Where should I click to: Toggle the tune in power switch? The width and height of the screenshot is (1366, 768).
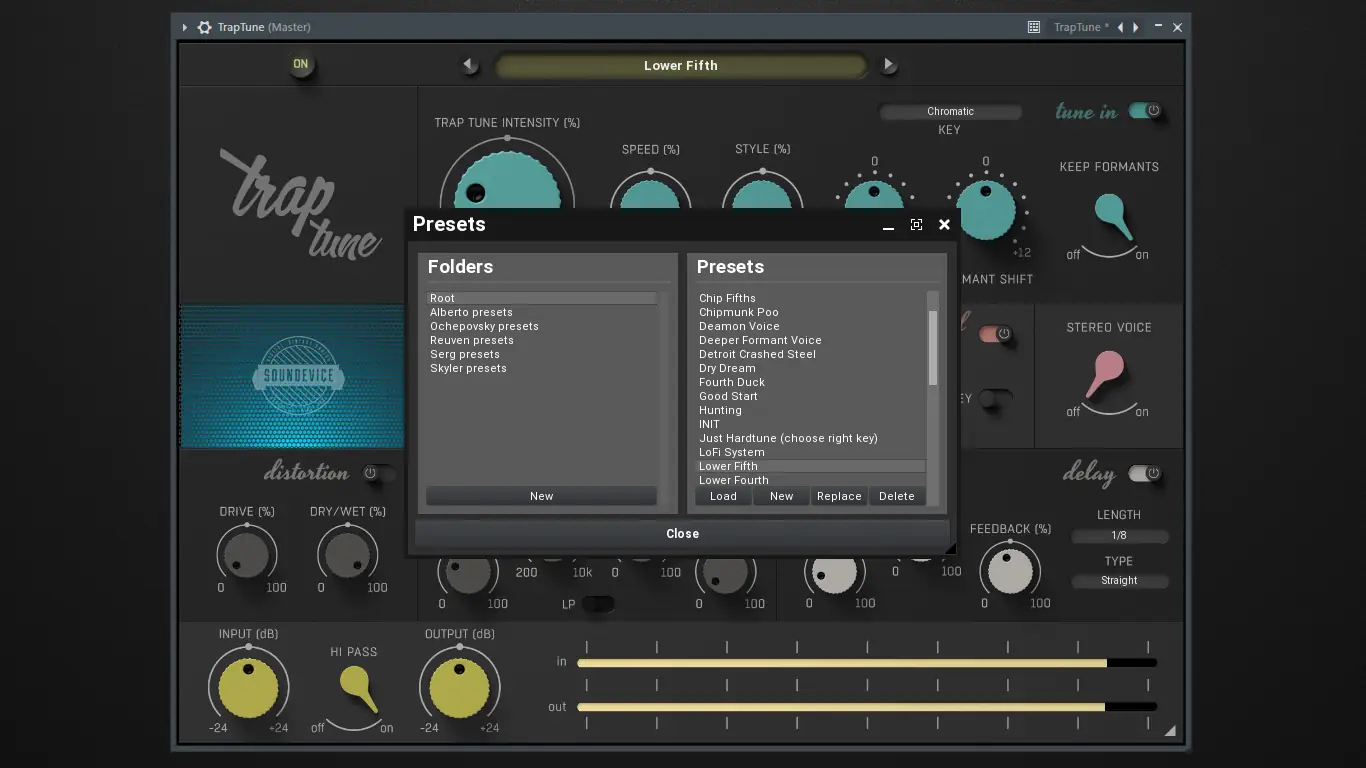tap(1145, 111)
